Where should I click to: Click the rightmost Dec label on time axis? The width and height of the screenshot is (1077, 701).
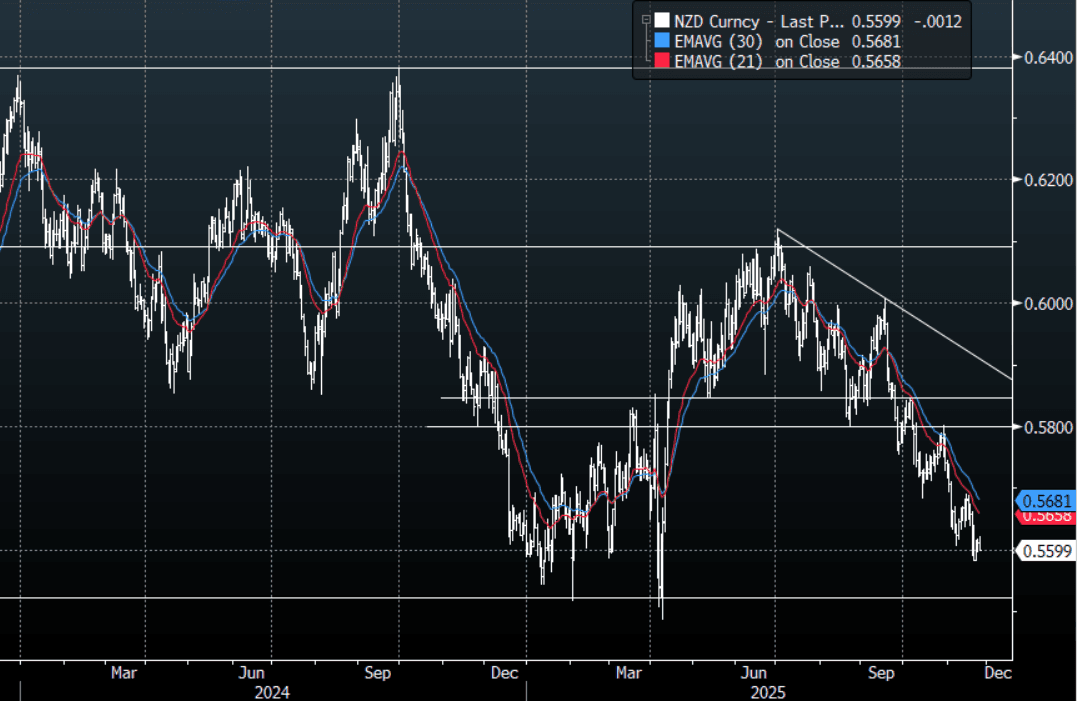point(997,673)
